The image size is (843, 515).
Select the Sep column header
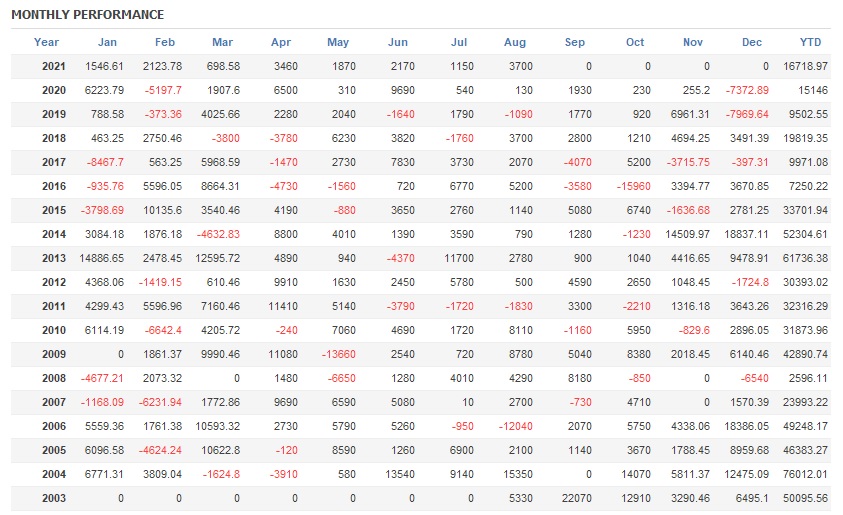(x=575, y=42)
